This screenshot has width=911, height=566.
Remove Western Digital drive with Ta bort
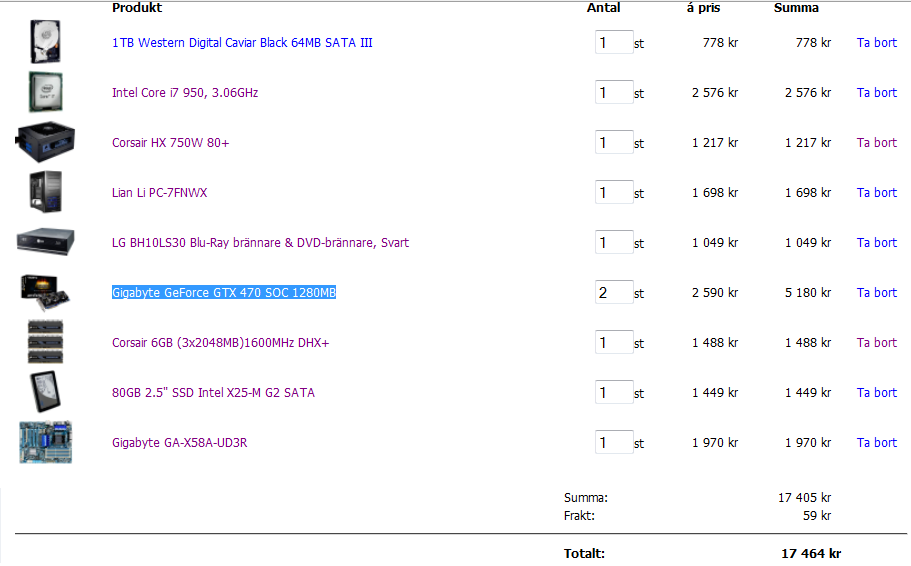tap(876, 43)
